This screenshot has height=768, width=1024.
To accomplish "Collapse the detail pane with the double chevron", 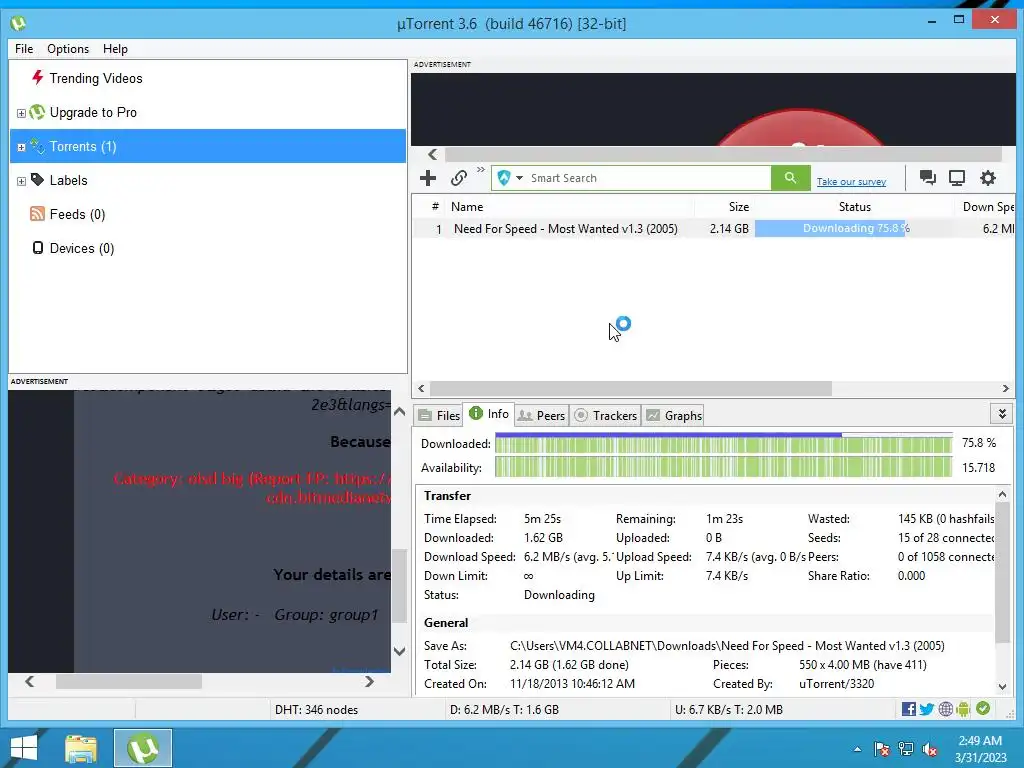I will [x=1002, y=414].
